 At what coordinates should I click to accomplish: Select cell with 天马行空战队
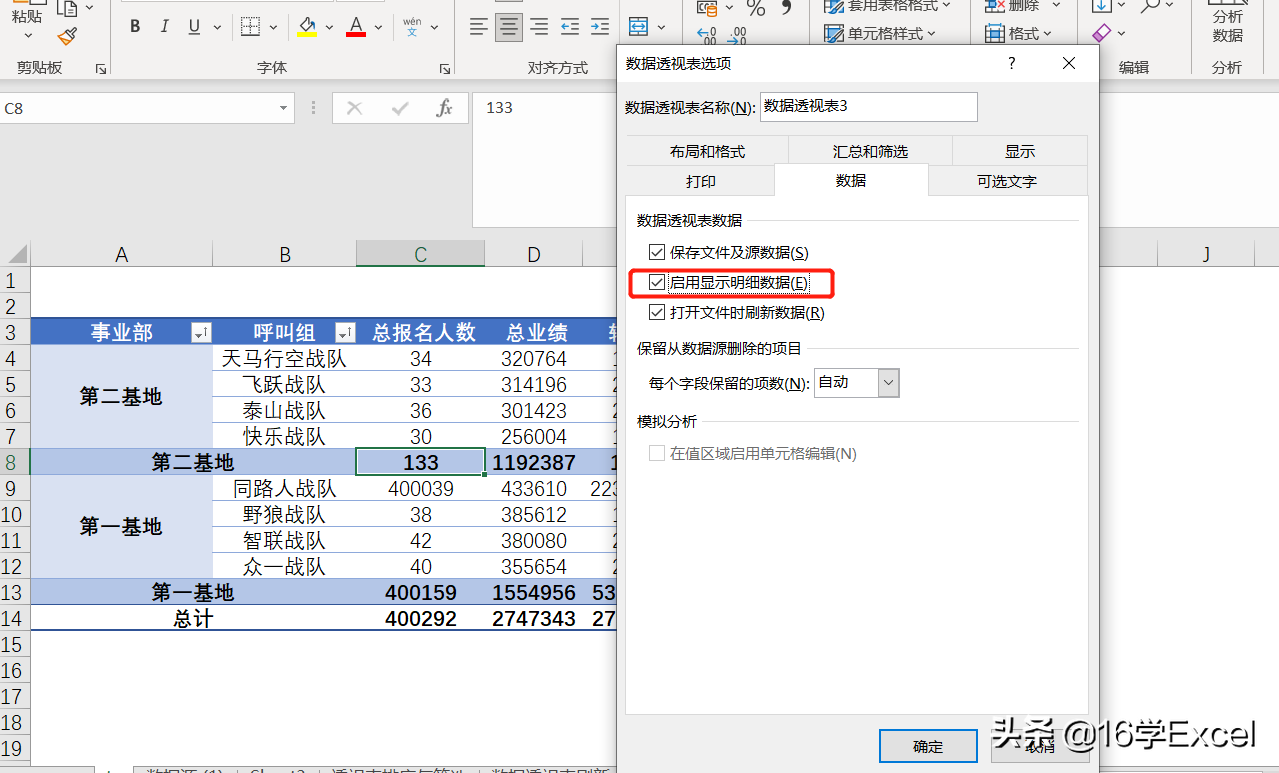285,358
